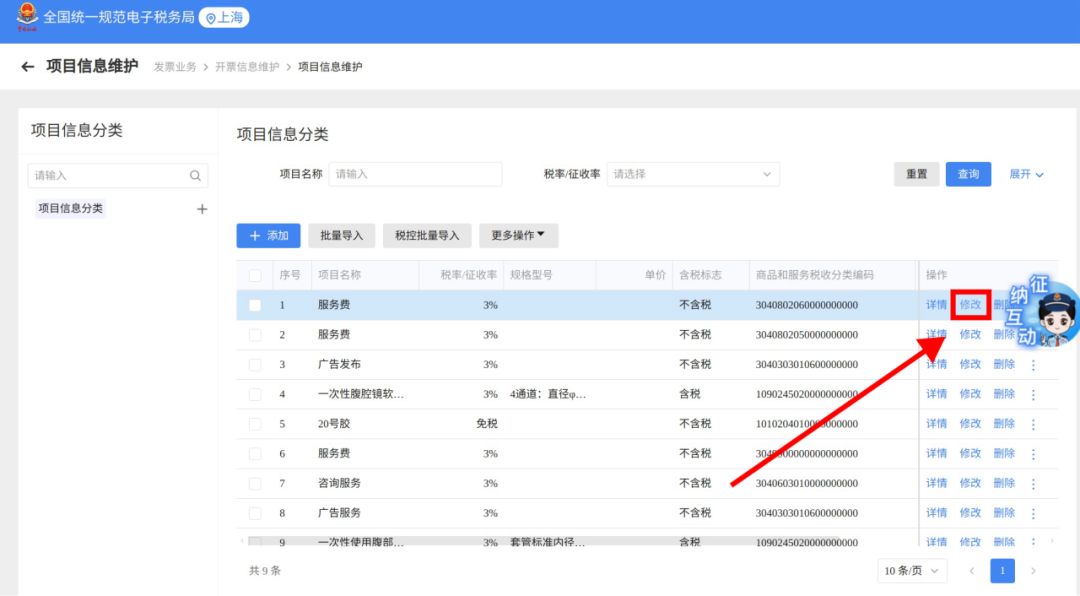This screenshot has width=1080, height=596.
Task: Click 开票信息维护 in the breadcrumb
Action: 247,67
